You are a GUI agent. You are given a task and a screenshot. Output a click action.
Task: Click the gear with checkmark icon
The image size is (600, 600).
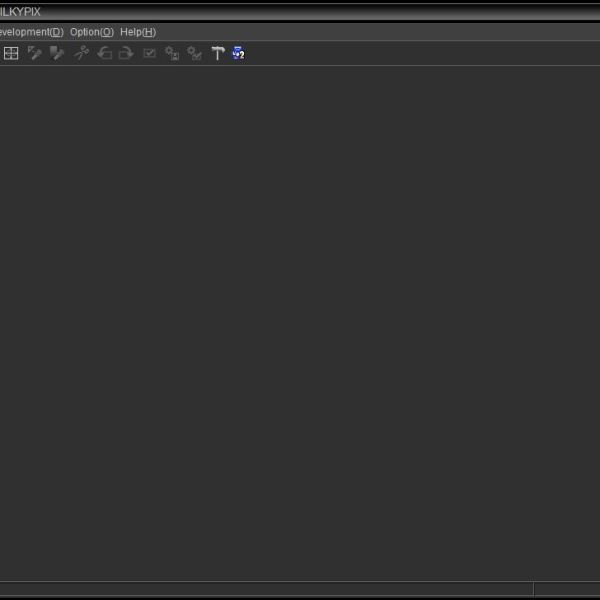click(194, 53)
